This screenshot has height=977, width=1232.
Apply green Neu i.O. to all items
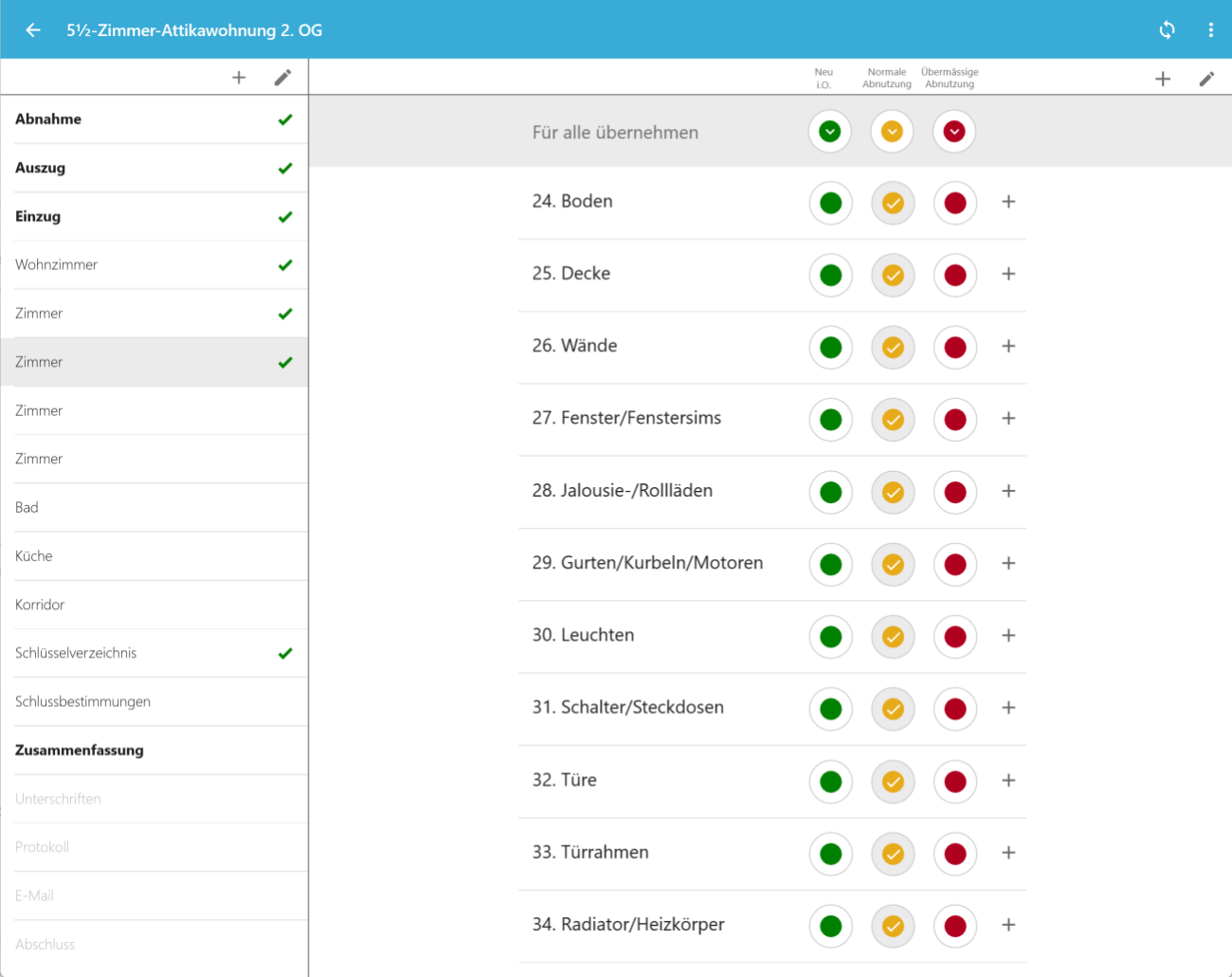click(830, 132)
